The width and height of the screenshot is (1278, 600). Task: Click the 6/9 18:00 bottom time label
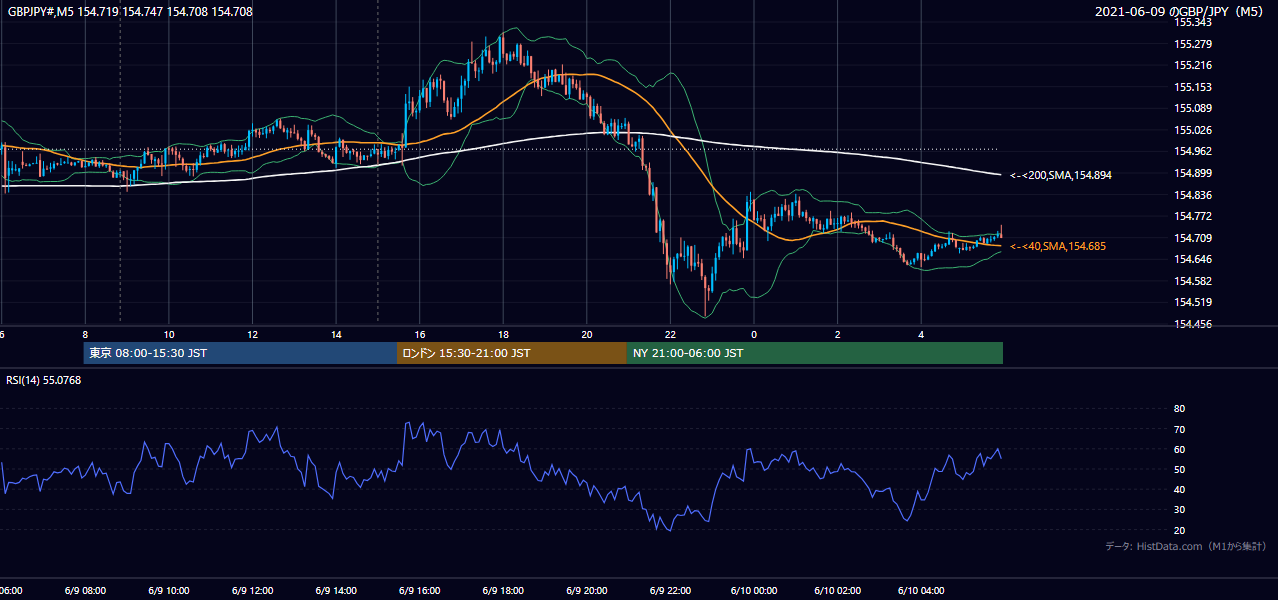(x=503, y=590)
